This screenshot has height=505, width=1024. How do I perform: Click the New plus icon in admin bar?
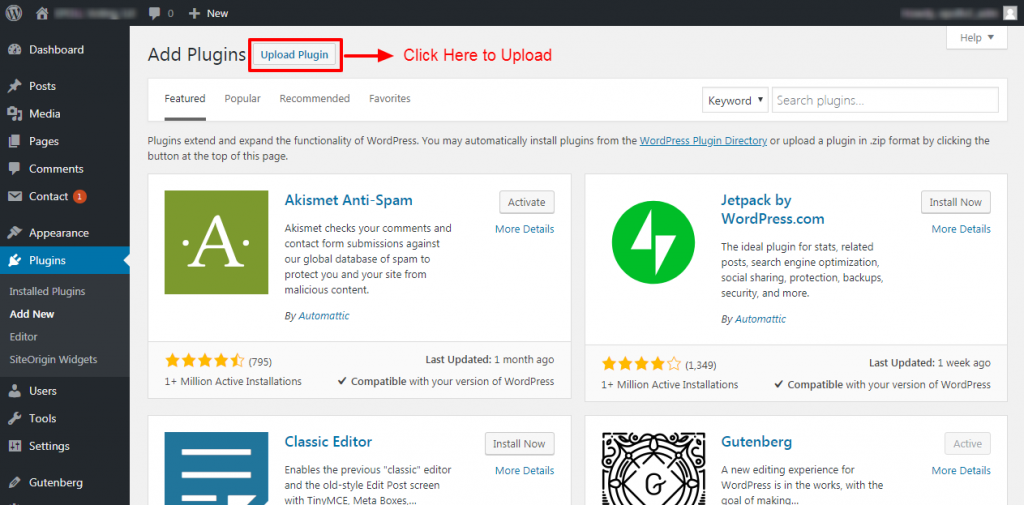tap(193, 13)
